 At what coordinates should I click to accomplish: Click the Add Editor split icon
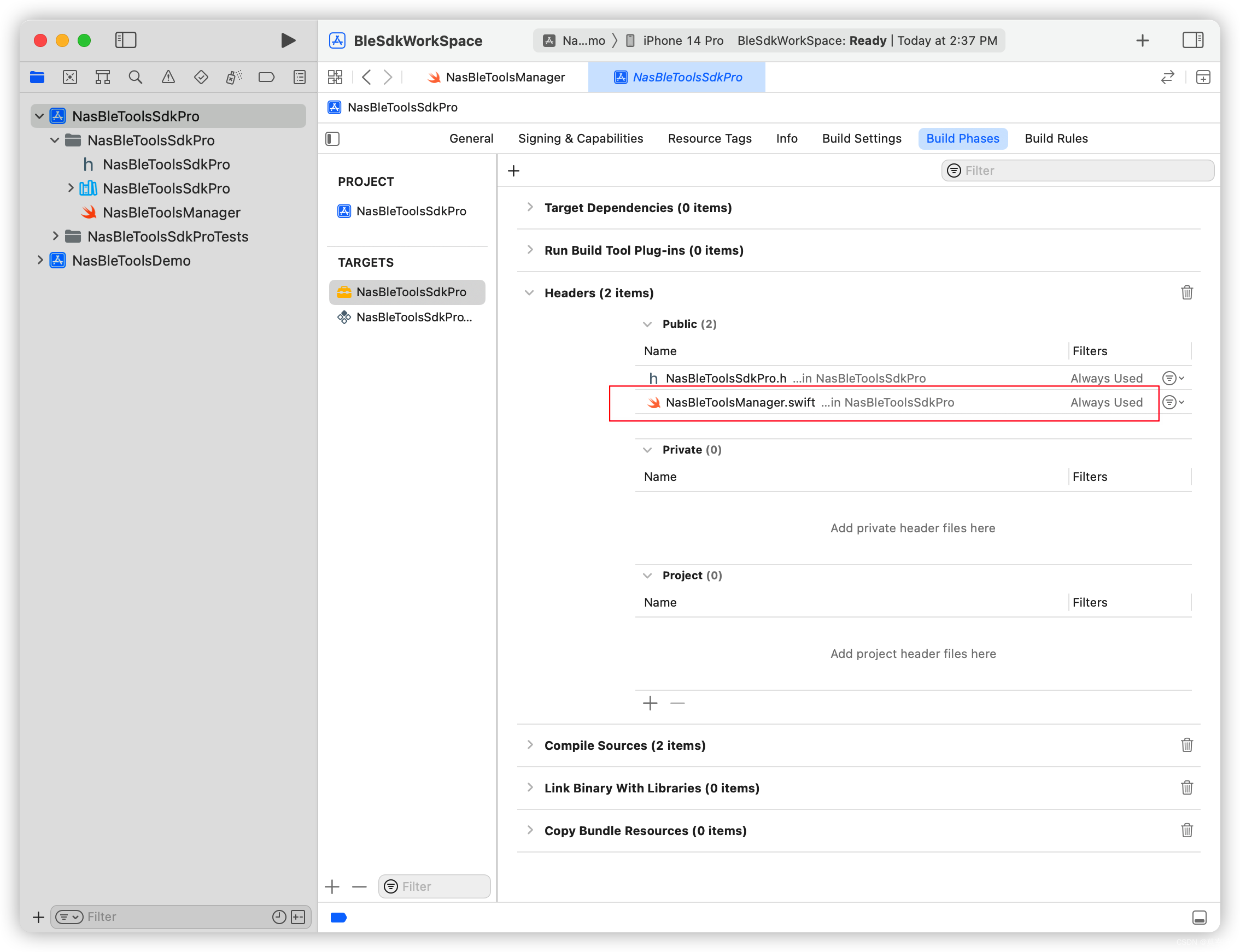[1203, 77]
